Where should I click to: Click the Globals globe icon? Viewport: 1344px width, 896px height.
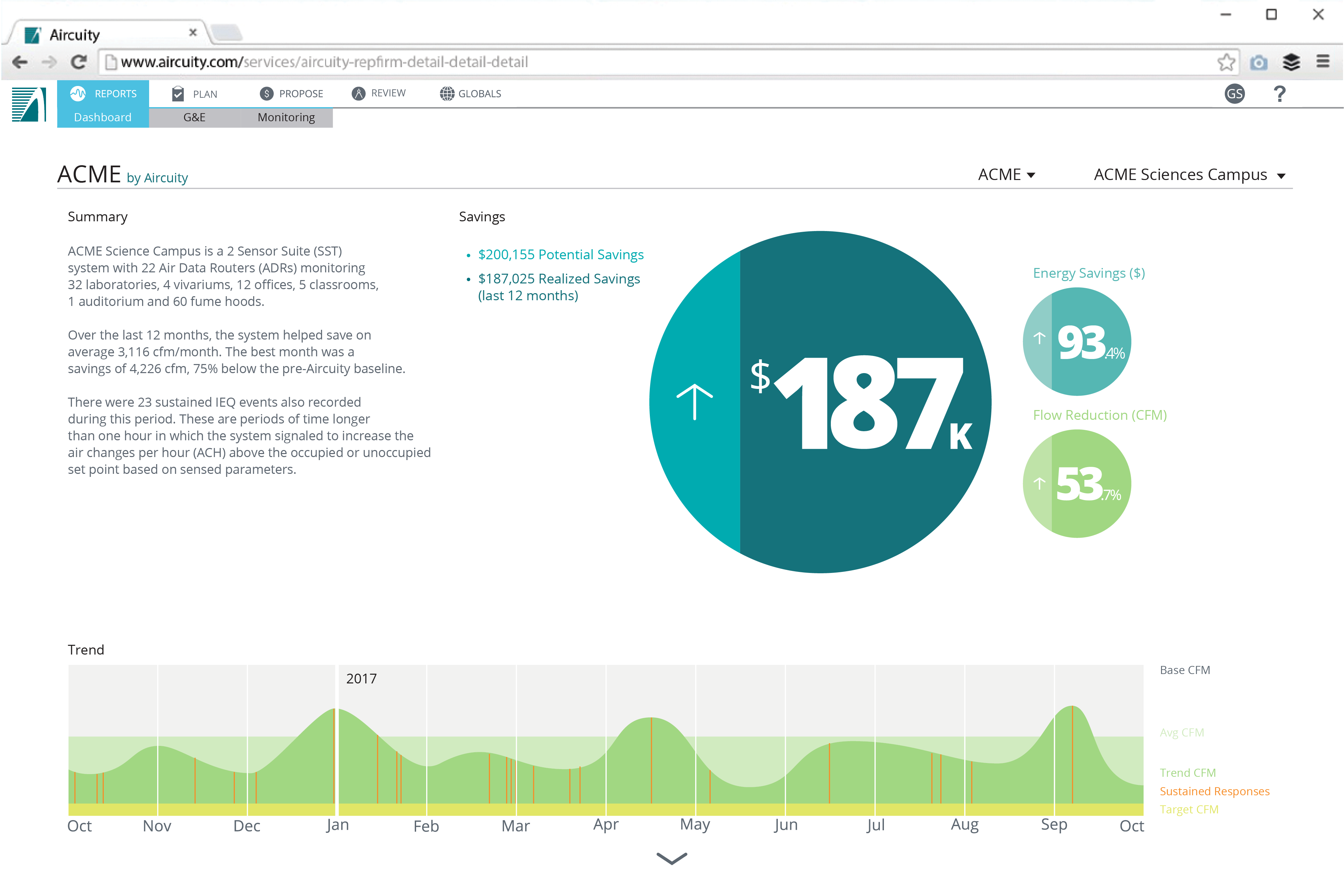447,93
